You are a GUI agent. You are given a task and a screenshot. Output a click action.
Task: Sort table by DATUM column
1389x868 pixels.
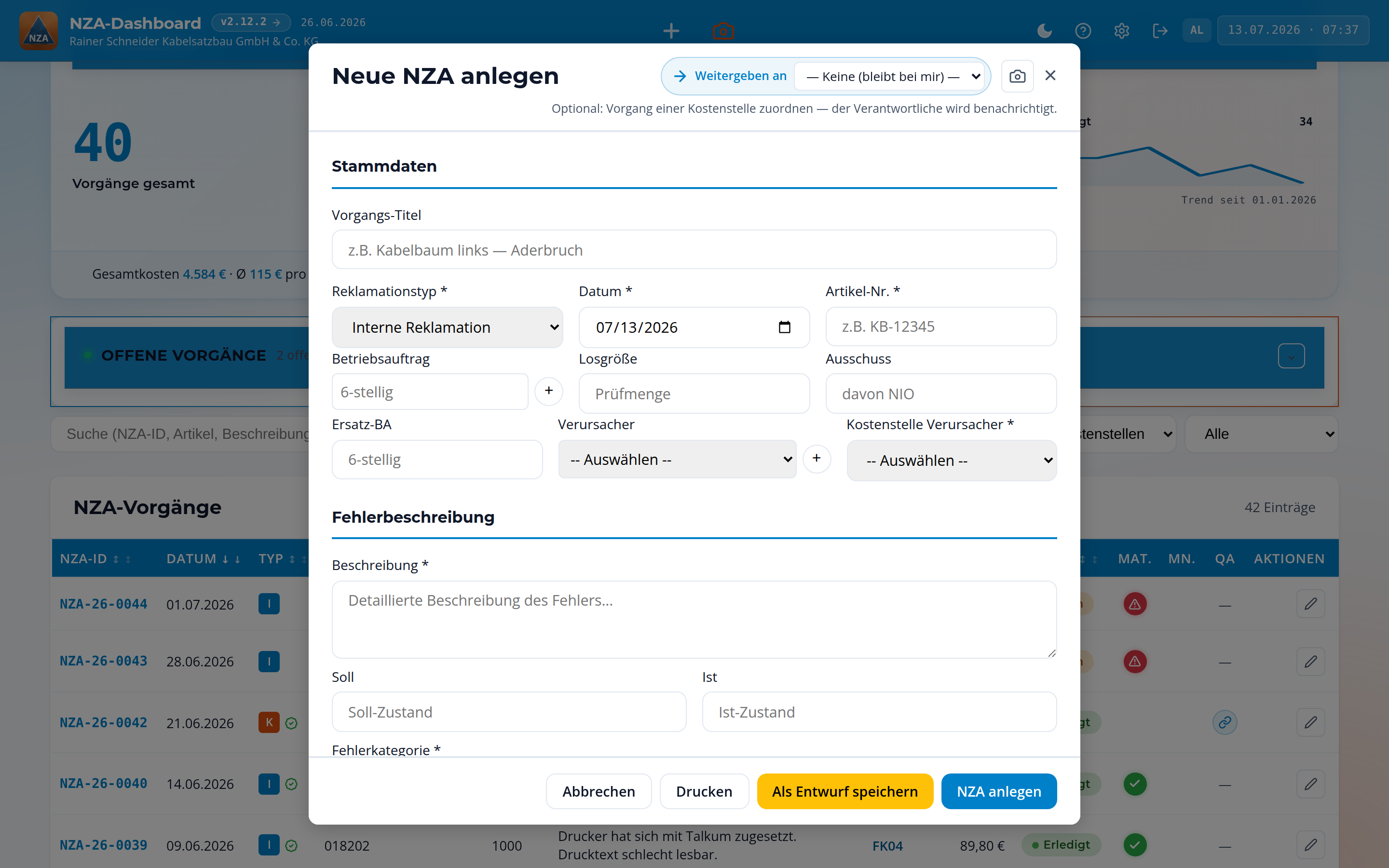(x=204, y=558)
